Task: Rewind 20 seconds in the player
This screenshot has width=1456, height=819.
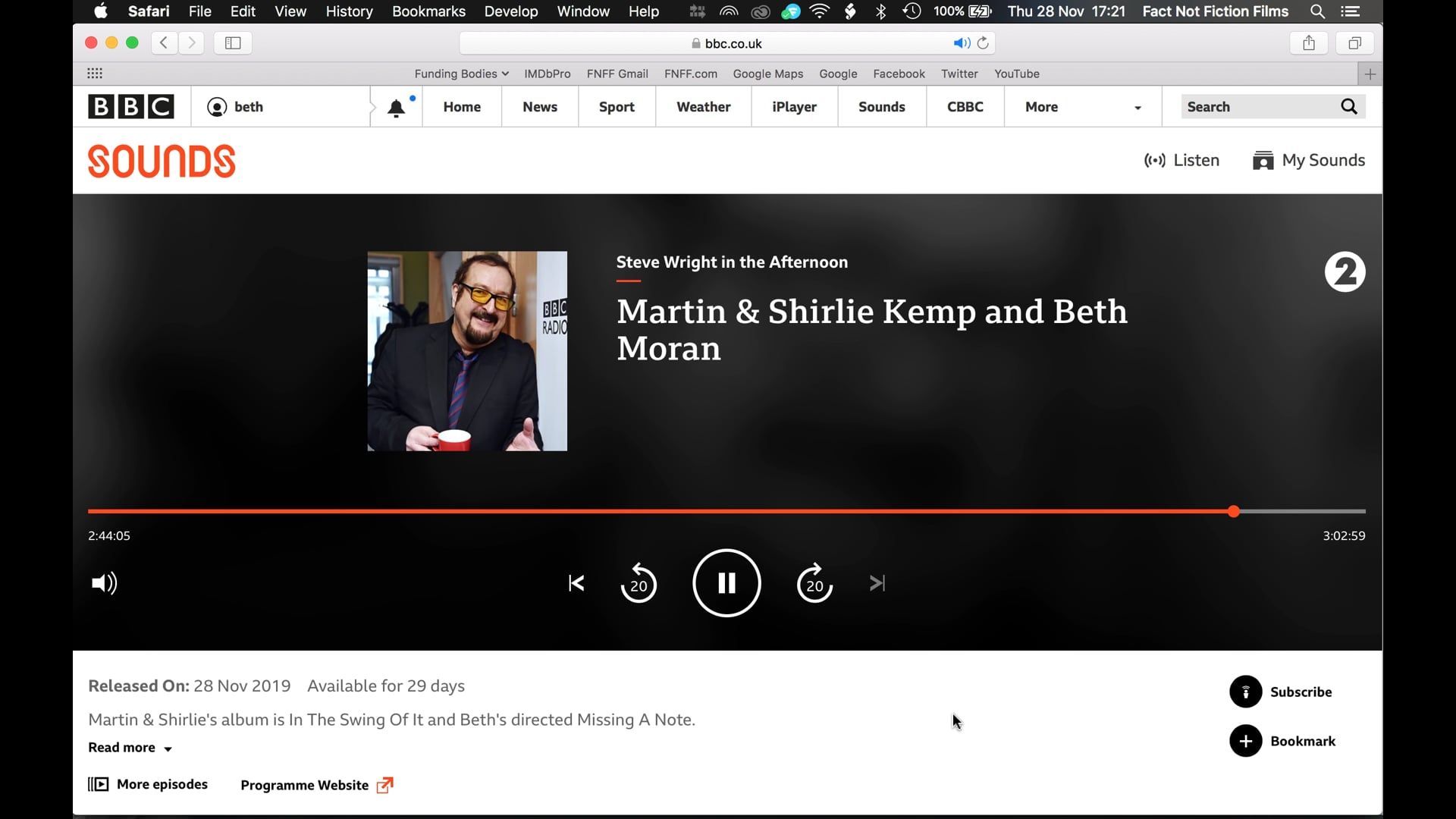Action: pyautogui.click(x=639, y=583)
